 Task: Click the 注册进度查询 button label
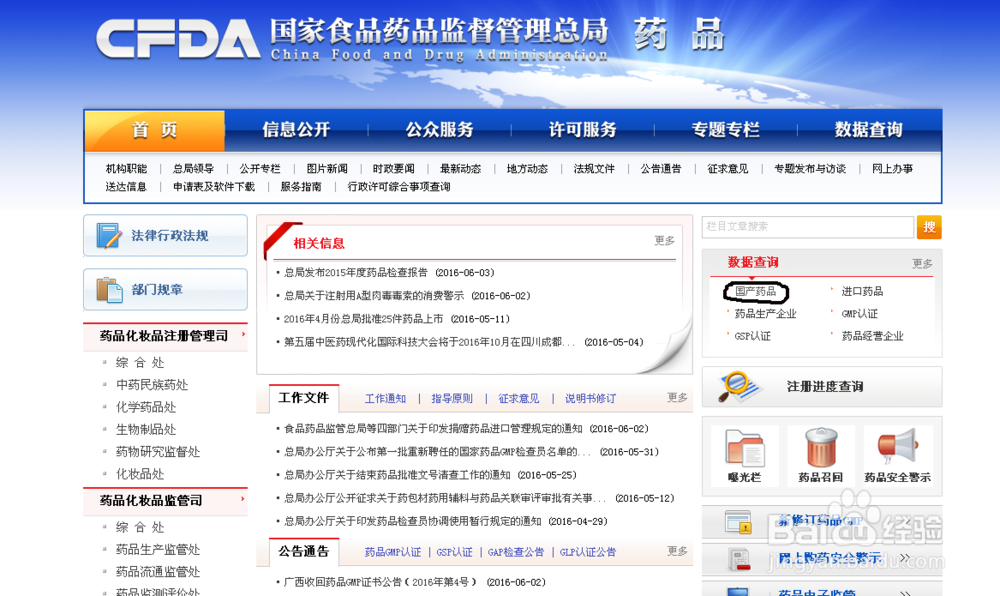click(x=825, y=386)
